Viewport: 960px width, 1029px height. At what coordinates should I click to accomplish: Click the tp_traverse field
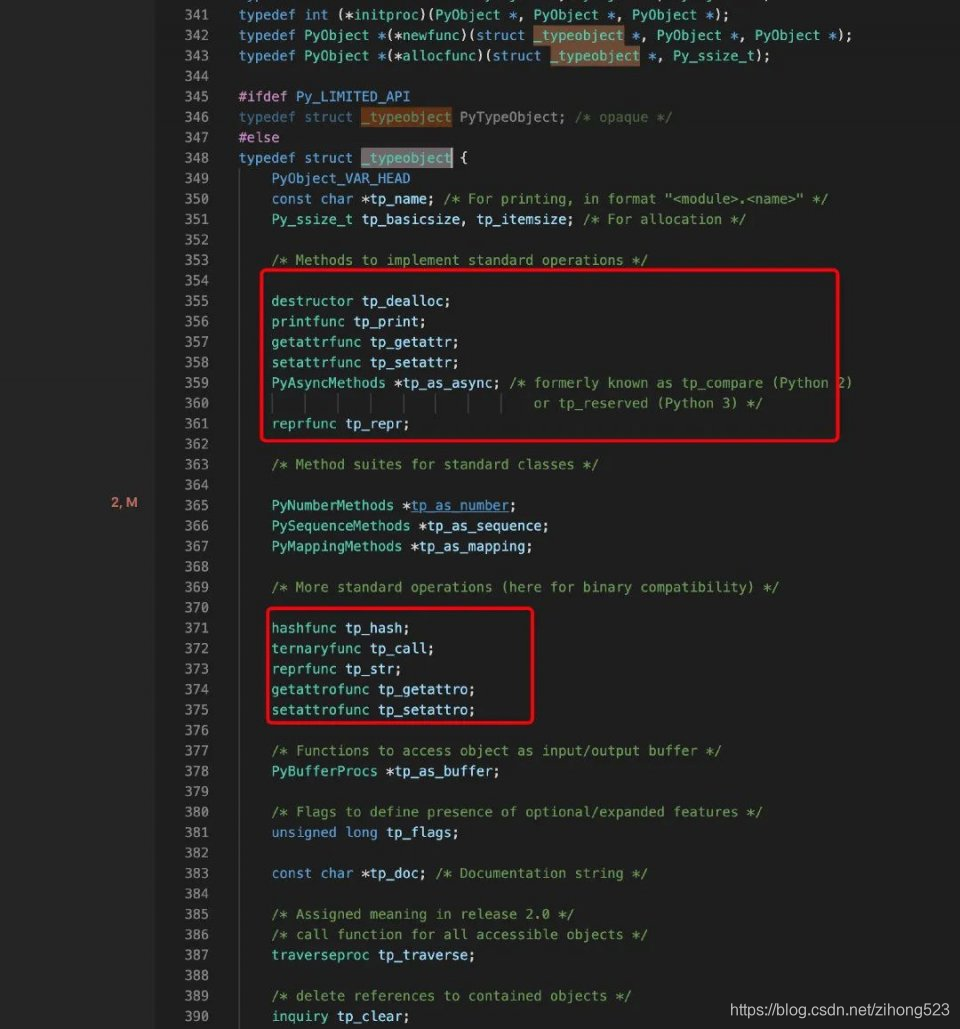423,955
